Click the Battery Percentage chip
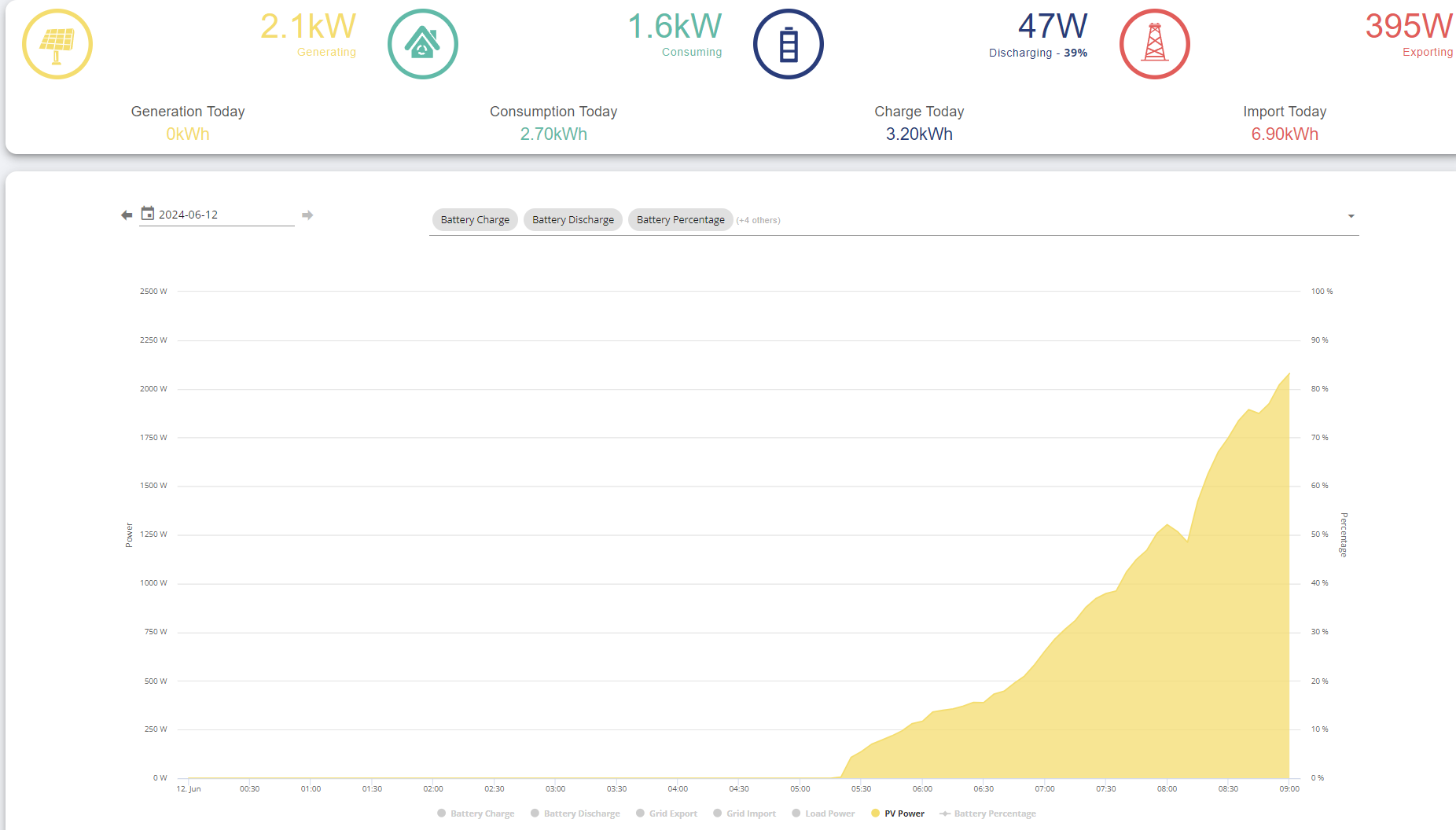1456x830 pixels. pyautogui.click(x=681, y=220)
